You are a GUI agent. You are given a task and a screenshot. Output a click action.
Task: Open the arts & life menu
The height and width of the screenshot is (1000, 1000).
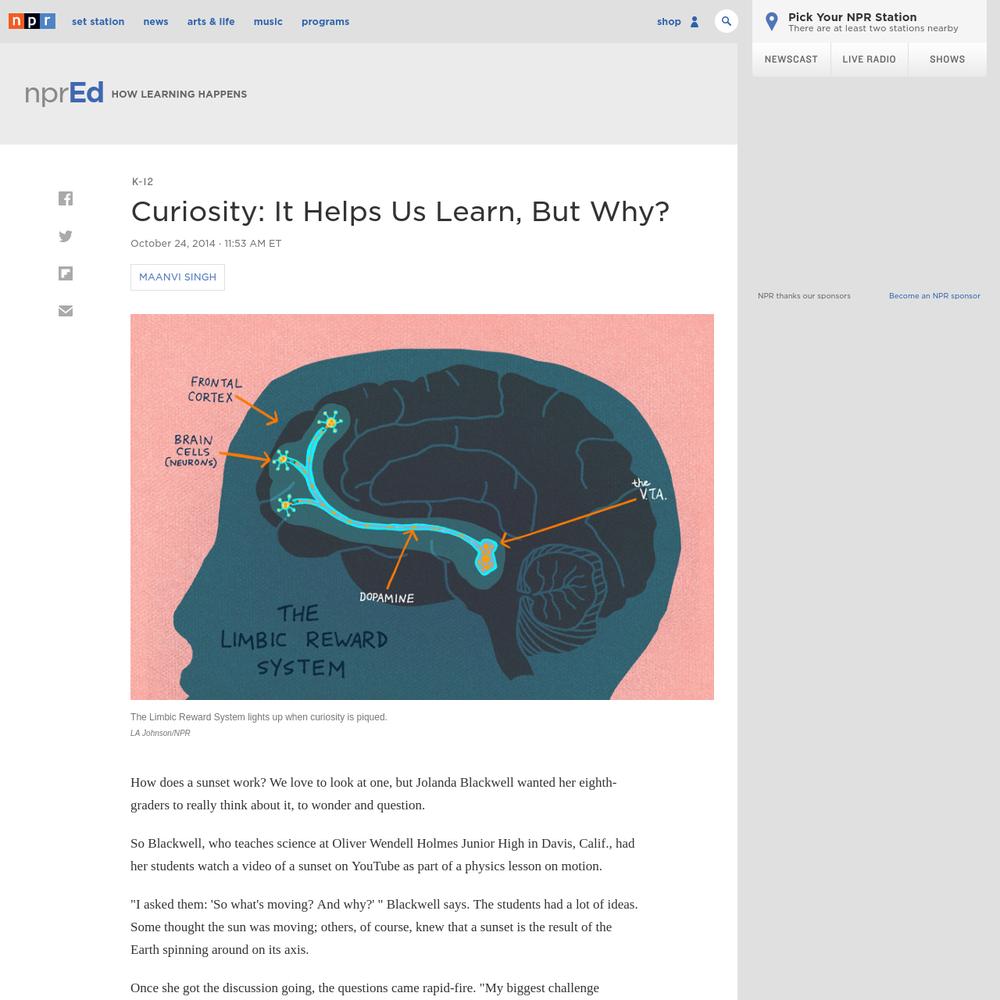click(x=210, y=22)
